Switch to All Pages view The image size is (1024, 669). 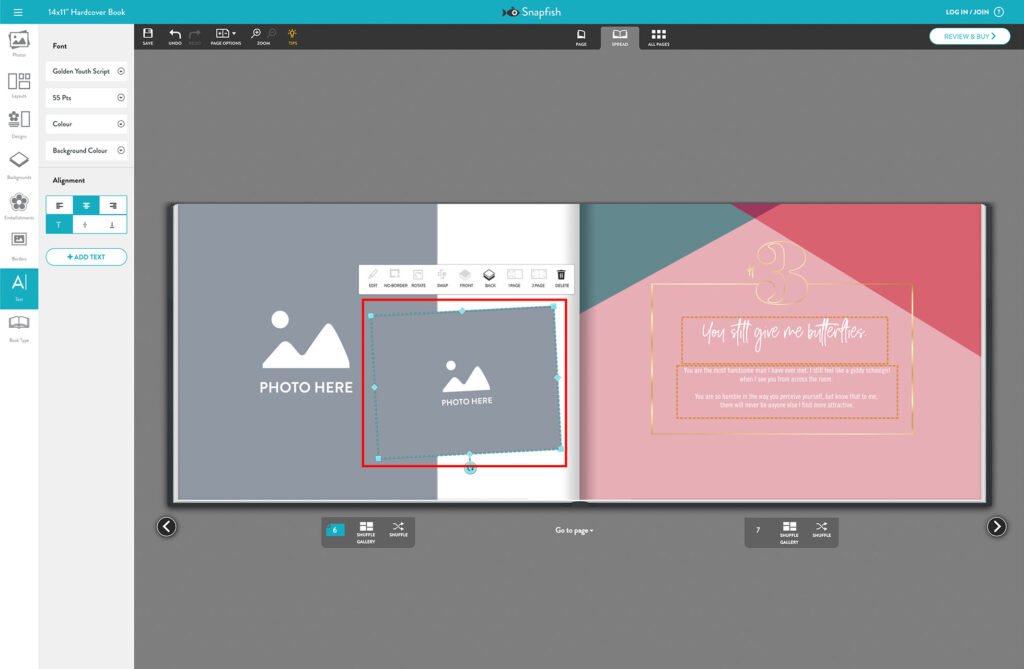[x=658, y=37]
